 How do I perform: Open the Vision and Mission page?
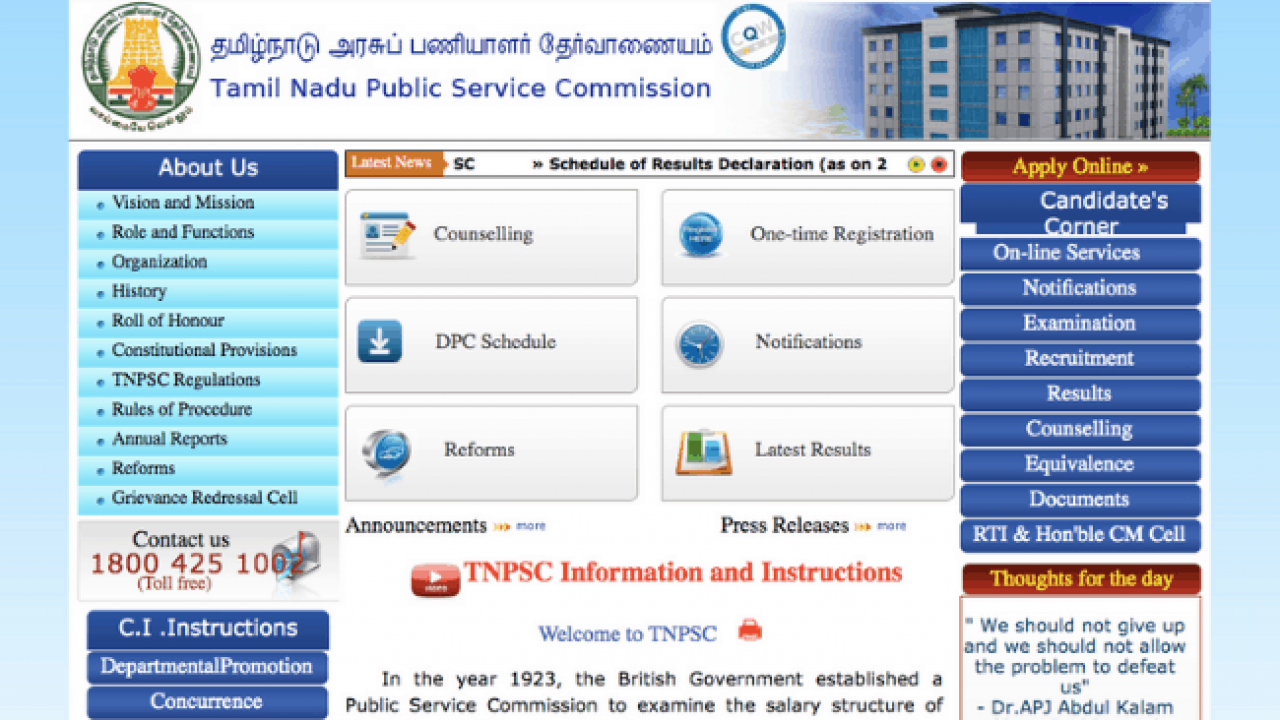tap(183, 203)
